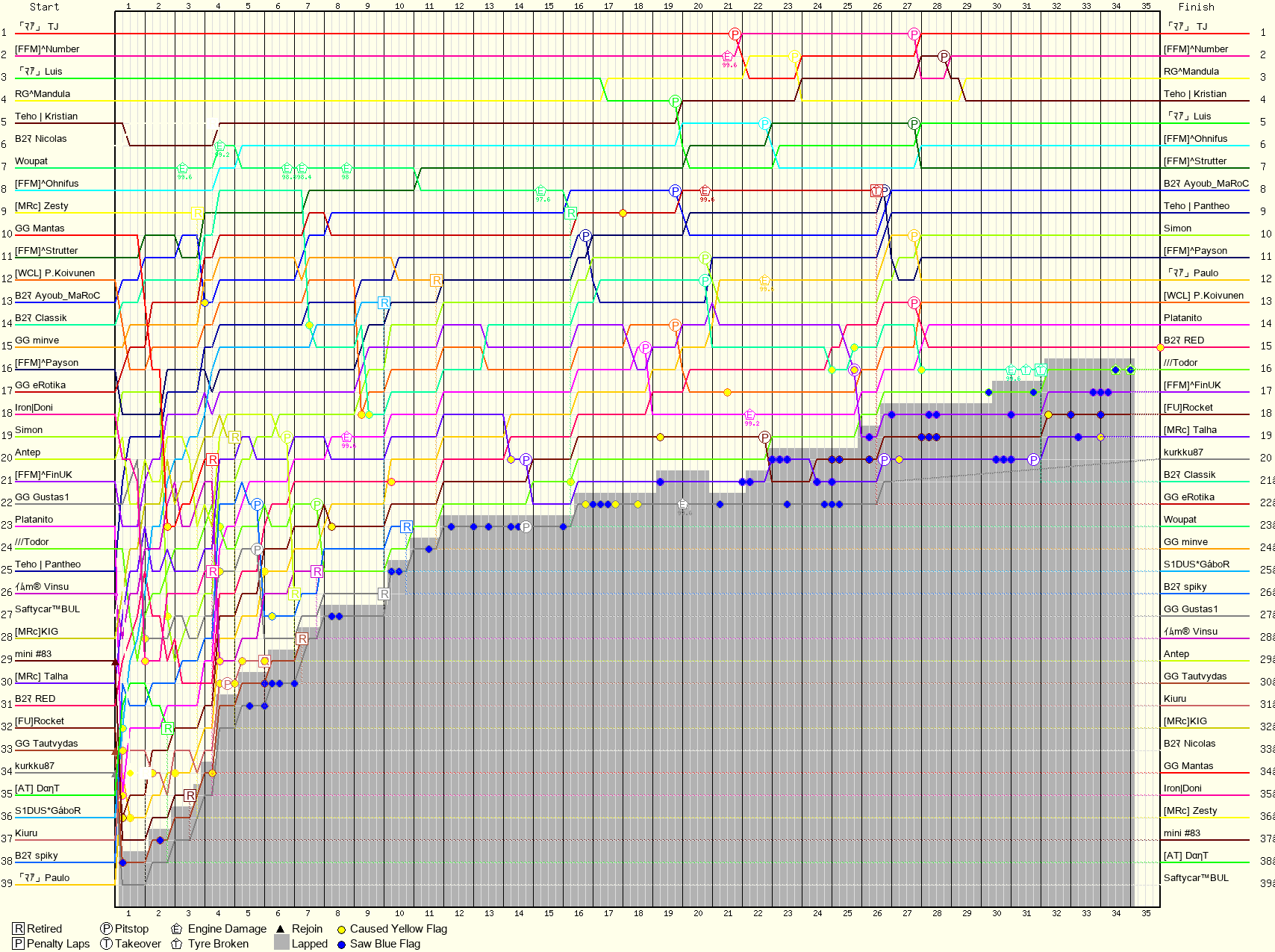Select 'B2₹ Ayoub_MaRoC' in the Finish column

pyautogui.click(x=1206, y=184)
